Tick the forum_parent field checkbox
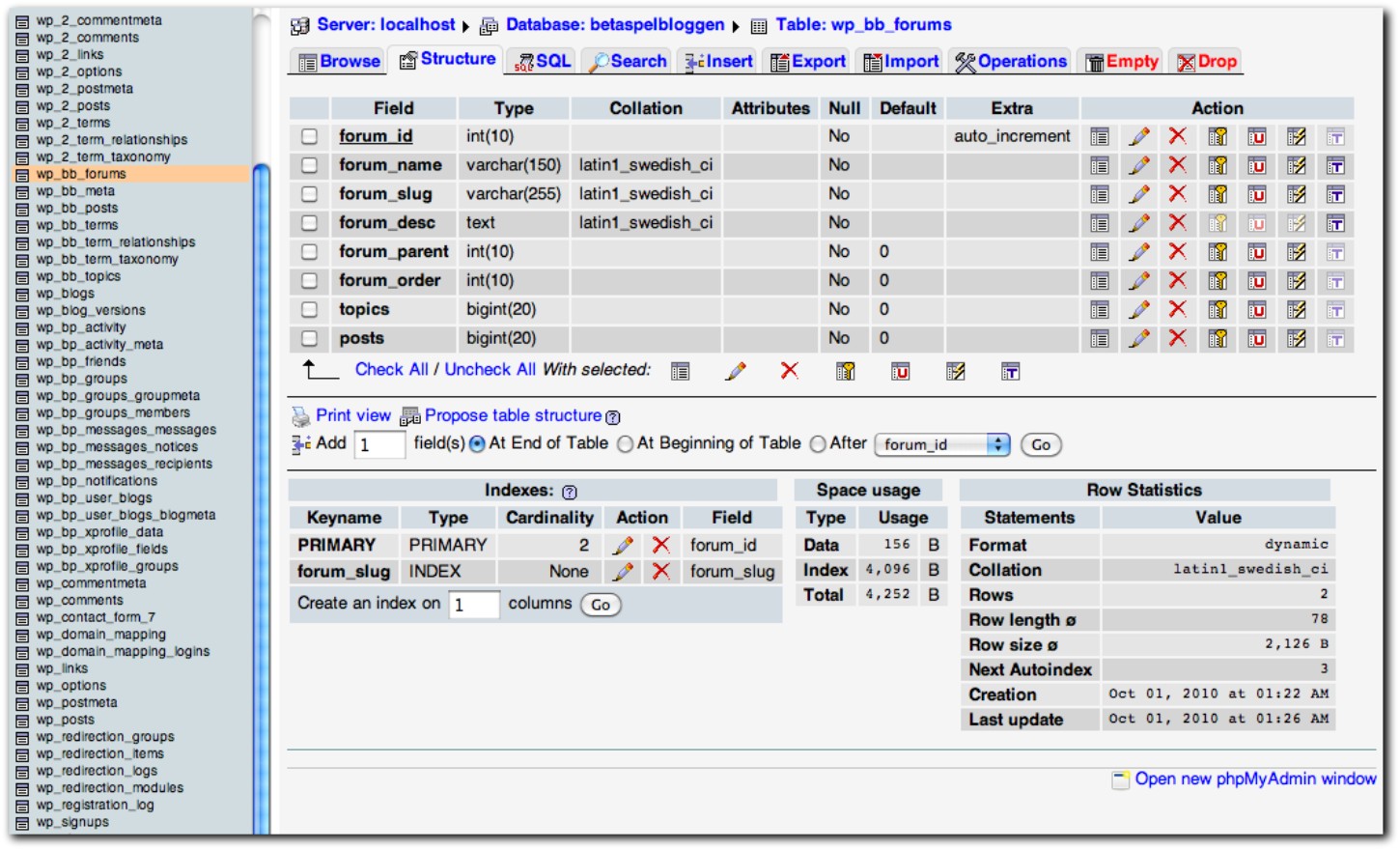Image resolution: width=1400 pixels, height=850 pixels. (x=309, y=252)
